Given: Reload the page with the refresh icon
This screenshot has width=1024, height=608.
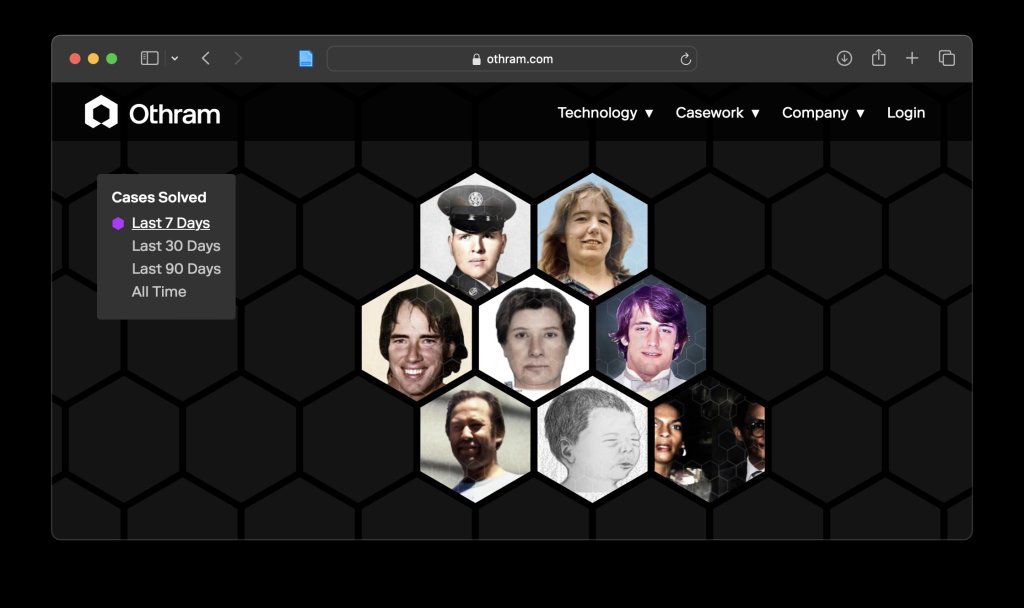Looking at the screenshot, I should pos(685,59).
